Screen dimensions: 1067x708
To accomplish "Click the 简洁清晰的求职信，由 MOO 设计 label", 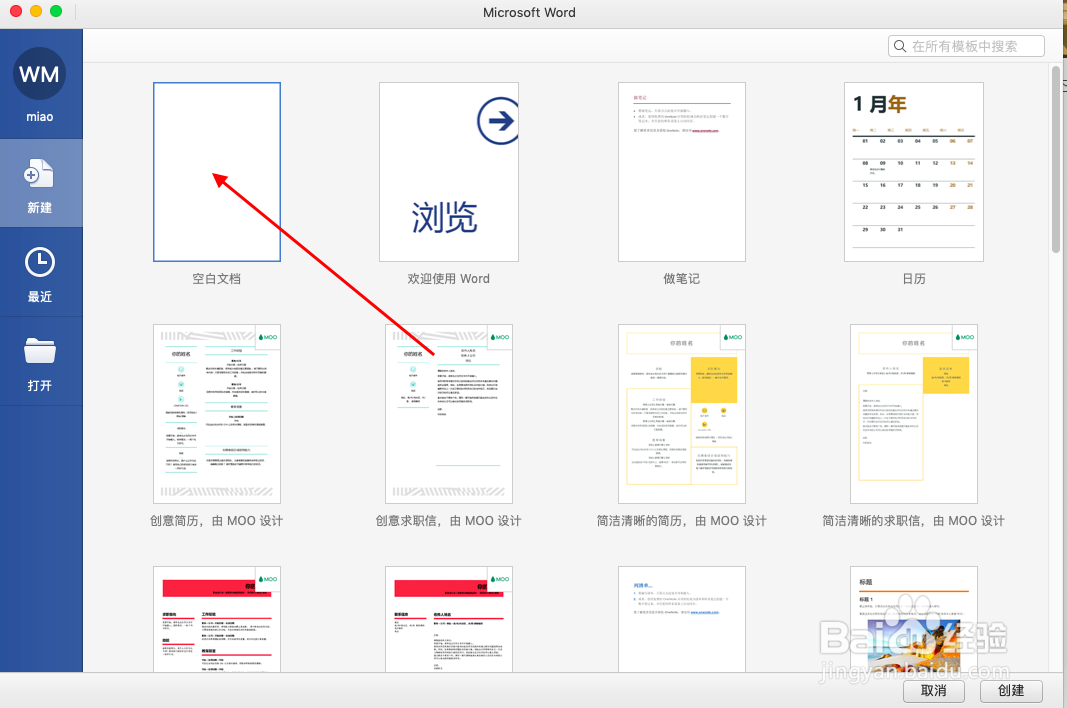I will click(914, 521).
